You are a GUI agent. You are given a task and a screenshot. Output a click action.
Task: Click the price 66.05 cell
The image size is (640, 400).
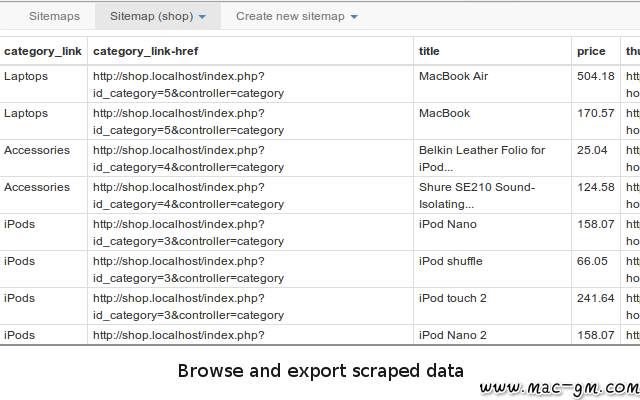[x=596, y=269]
